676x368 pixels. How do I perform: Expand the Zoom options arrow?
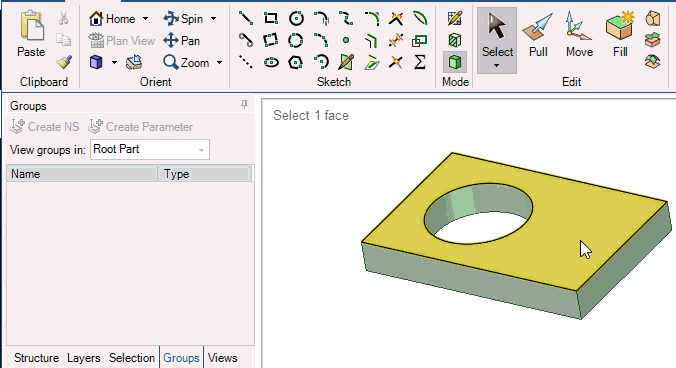click(x=219, y=63)
